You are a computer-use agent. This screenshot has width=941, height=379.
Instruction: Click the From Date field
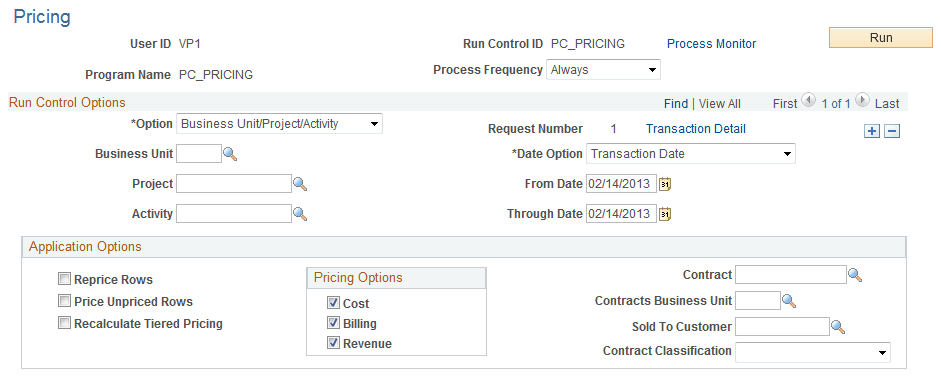coord(621,184)
